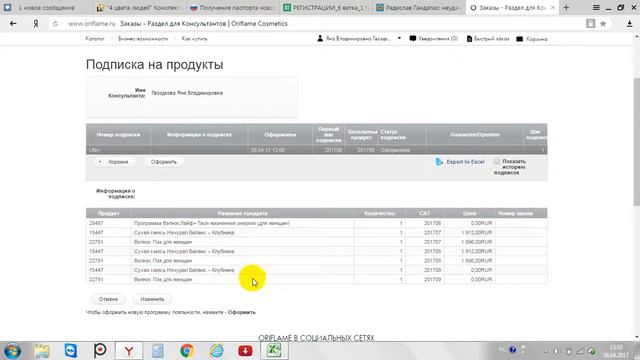Open the 'Каталог' menu item
Viewport: 640px width, 360px height.
coord(95,38)
